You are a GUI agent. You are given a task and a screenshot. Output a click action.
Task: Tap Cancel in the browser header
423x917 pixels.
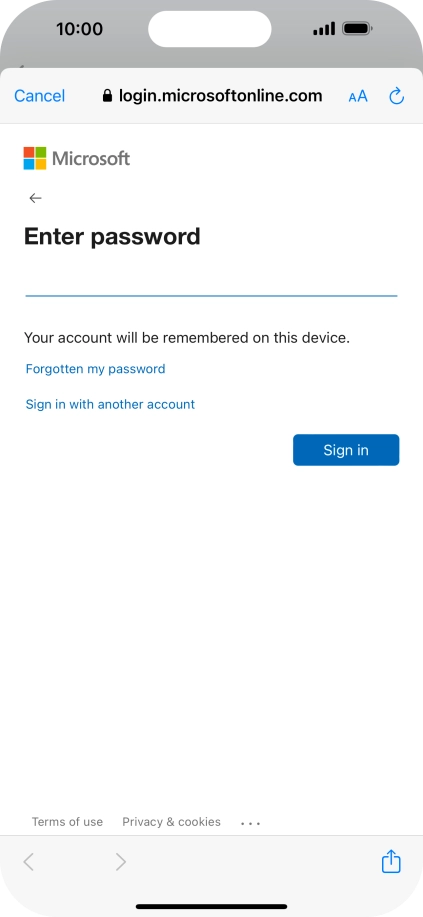click(x=39, y=96)
